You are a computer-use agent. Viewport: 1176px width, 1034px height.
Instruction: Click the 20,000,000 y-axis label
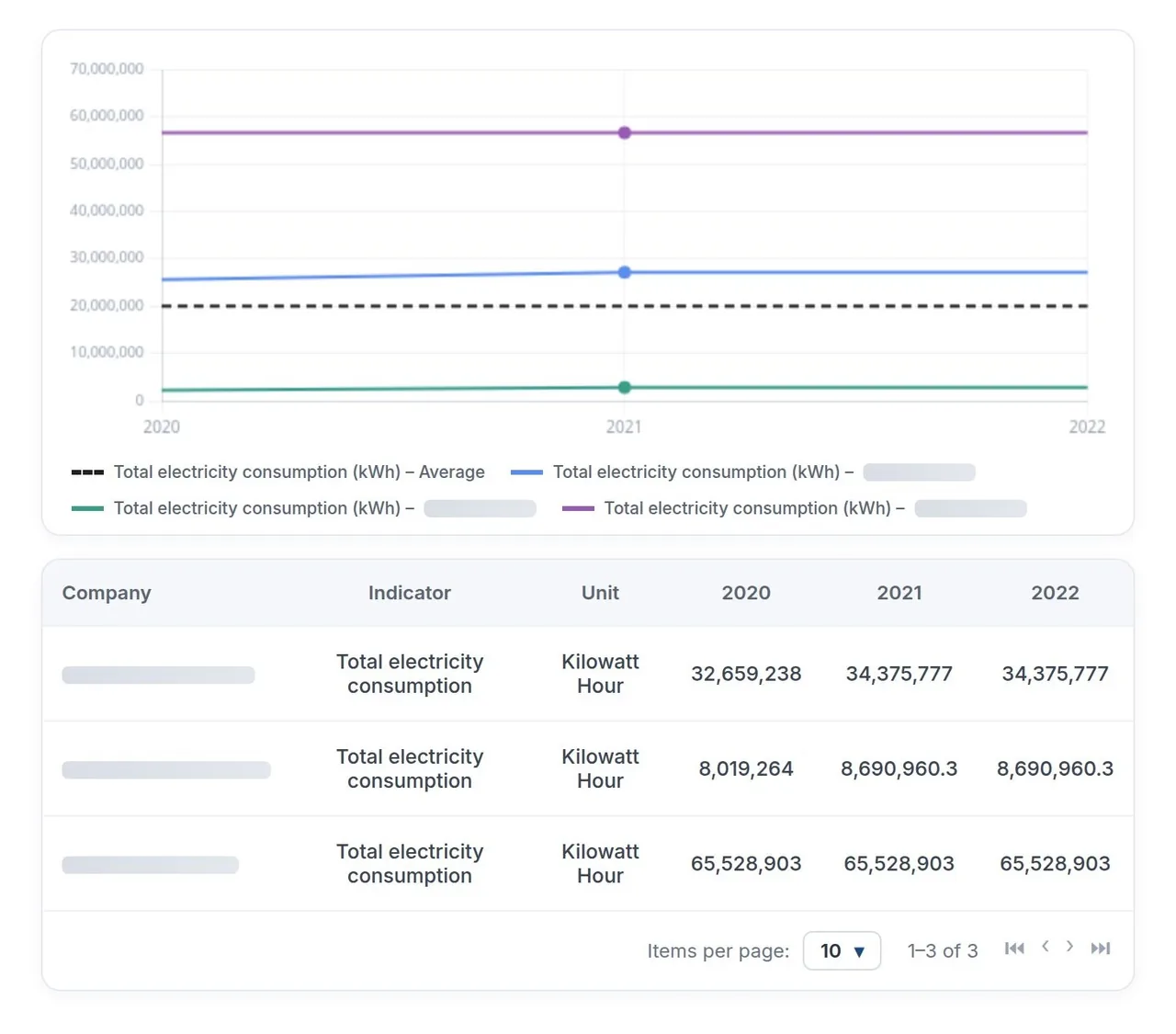[107, 305]
